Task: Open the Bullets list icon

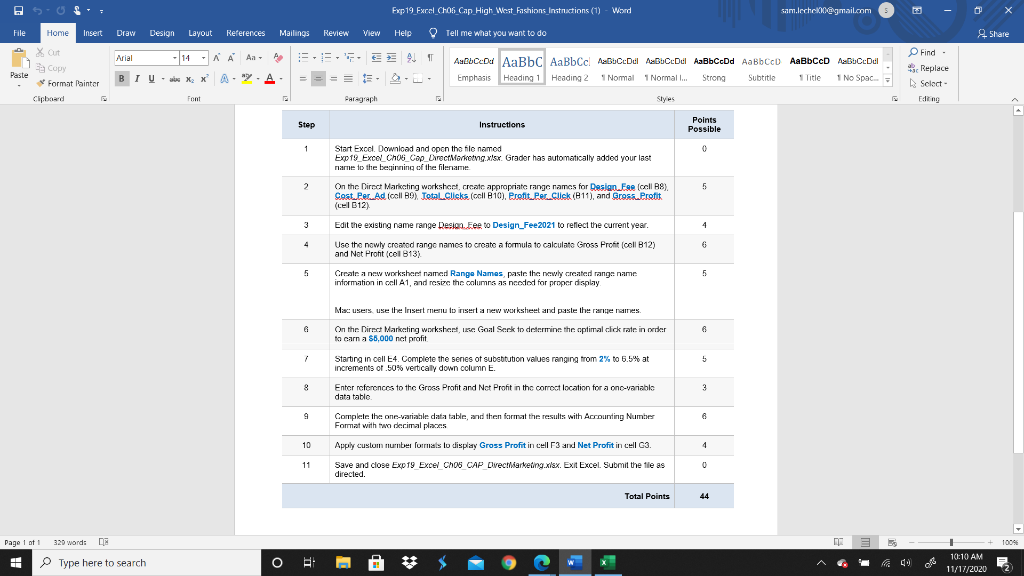Action: [x=306, y=58]
